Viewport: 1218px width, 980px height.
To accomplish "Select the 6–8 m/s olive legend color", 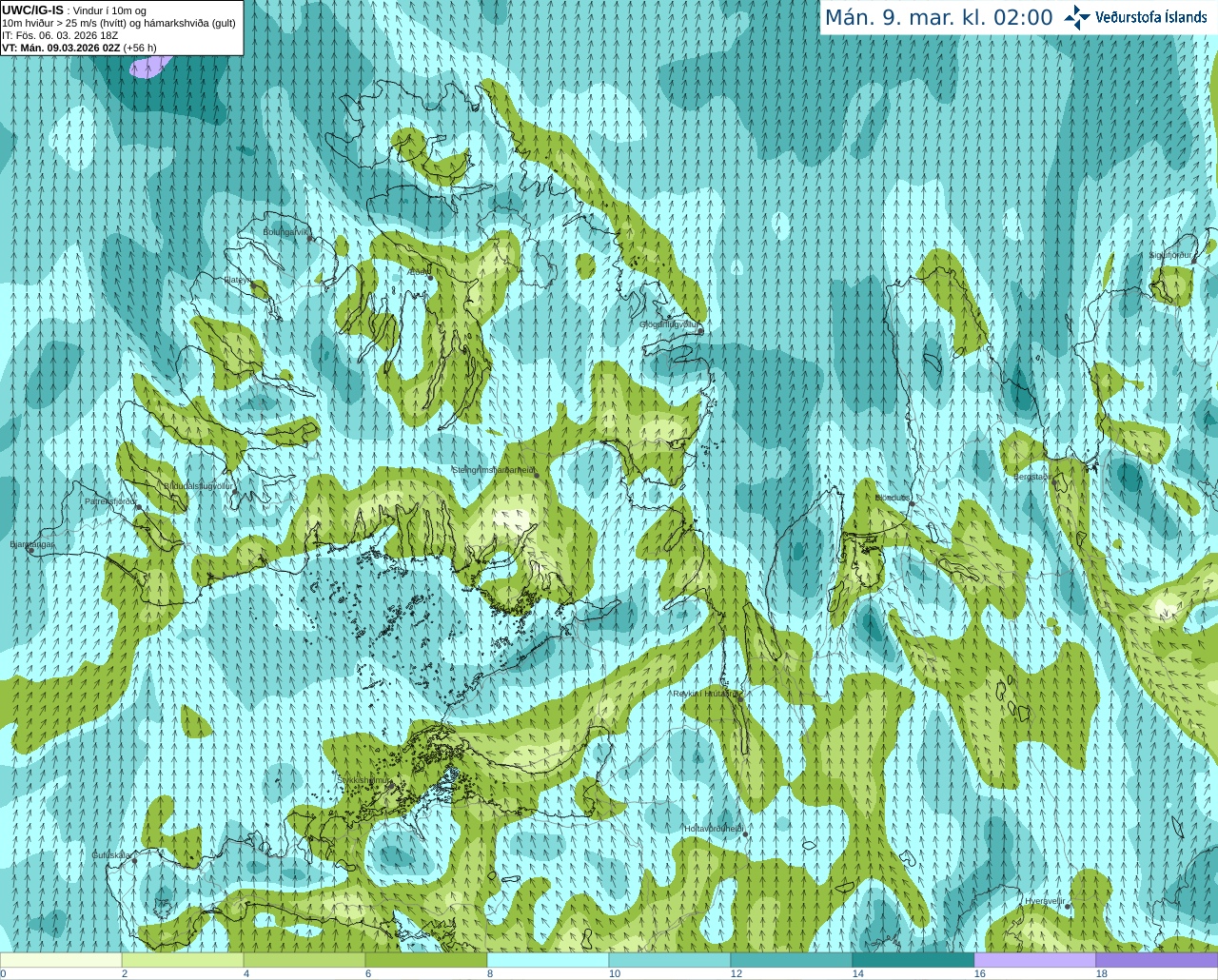I will (426, 960).
